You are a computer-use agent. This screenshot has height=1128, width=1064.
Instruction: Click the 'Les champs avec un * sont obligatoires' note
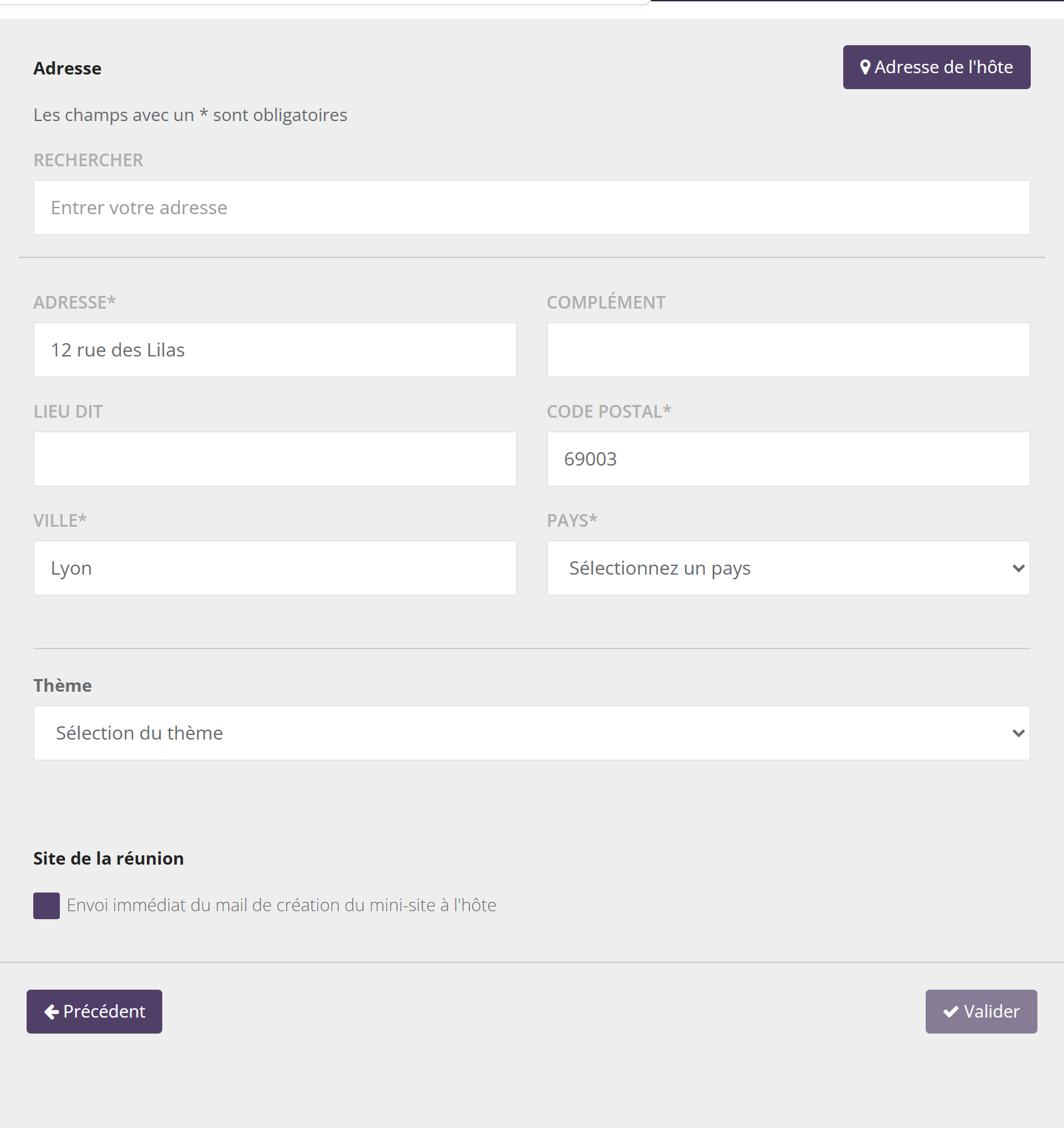pos(190,115)
